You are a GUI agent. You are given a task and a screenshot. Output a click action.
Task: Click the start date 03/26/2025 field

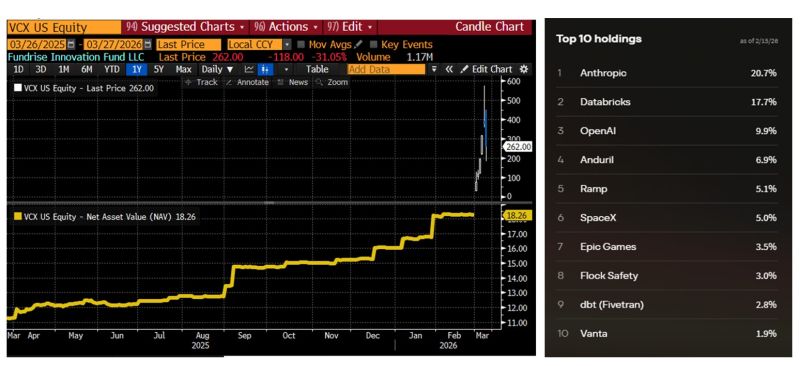tap(37, 44)
